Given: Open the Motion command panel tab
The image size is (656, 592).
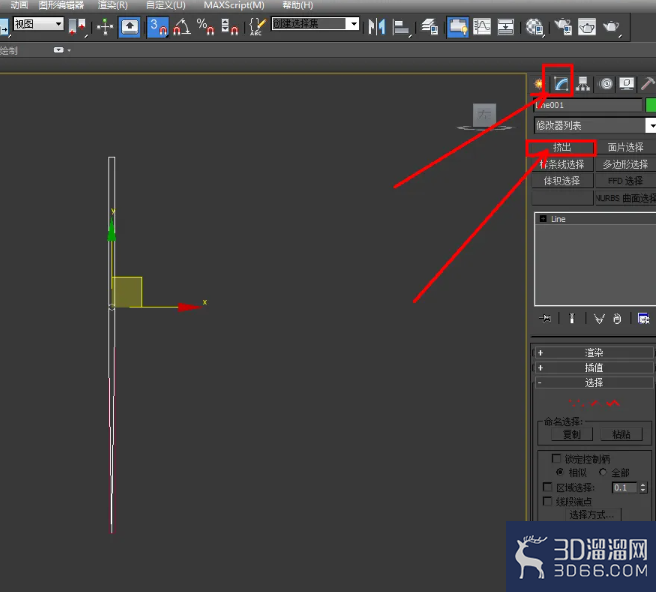Looking at the screenshot, I should [605, 84].
